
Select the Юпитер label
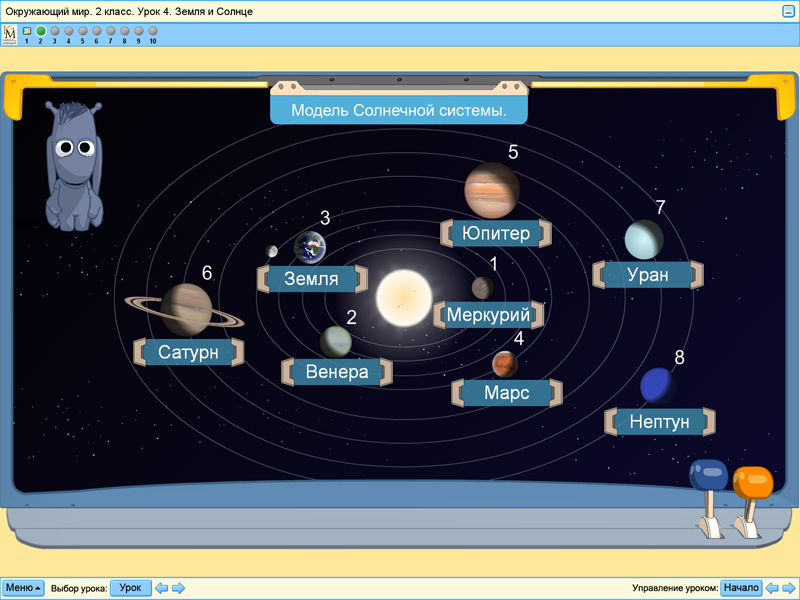[496, 234]
